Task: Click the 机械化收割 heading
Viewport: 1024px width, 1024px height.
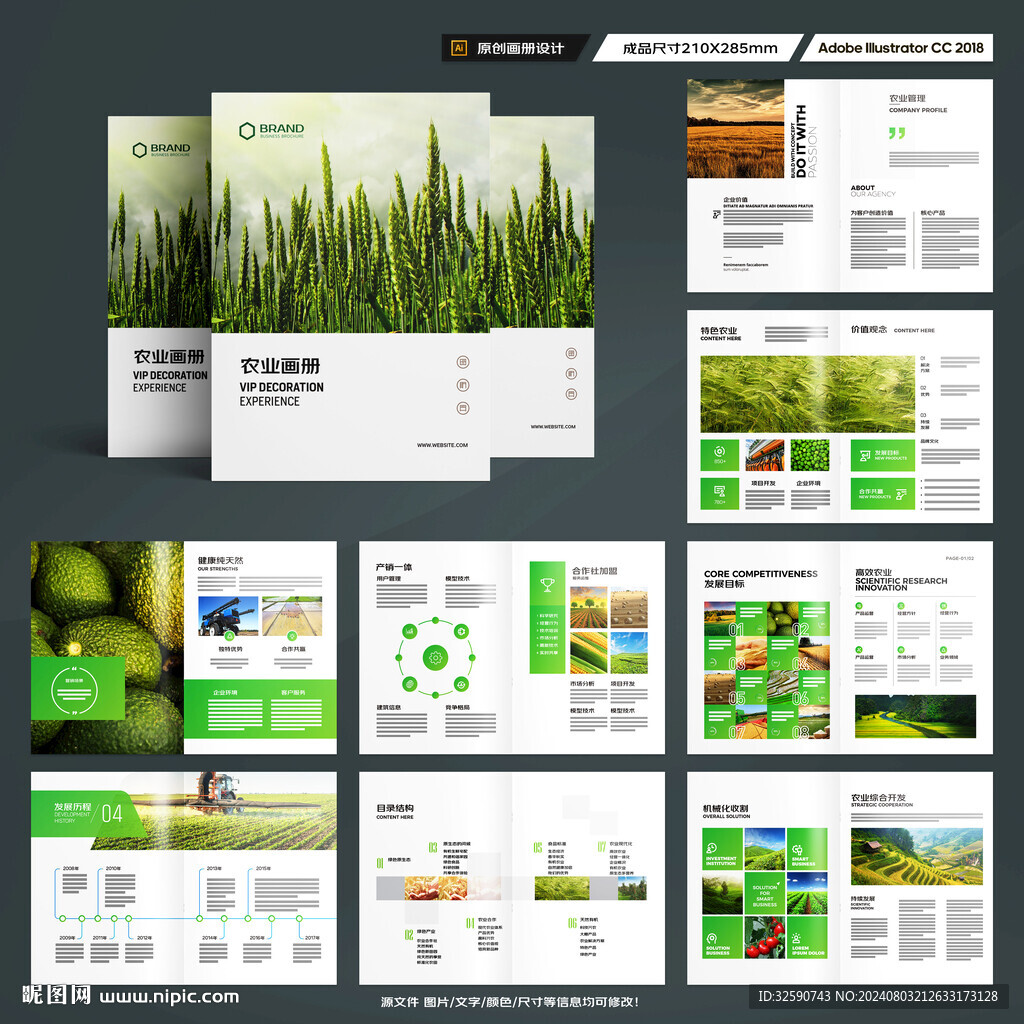Action: (x=725, y=808)
